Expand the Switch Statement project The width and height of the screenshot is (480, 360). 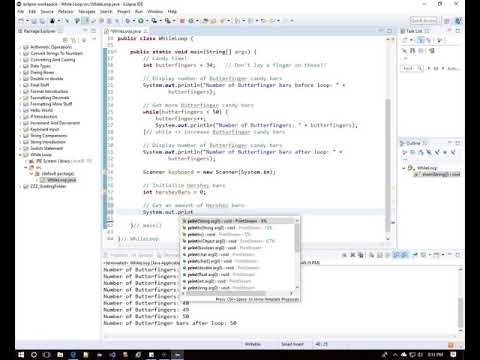click(20, 148)
